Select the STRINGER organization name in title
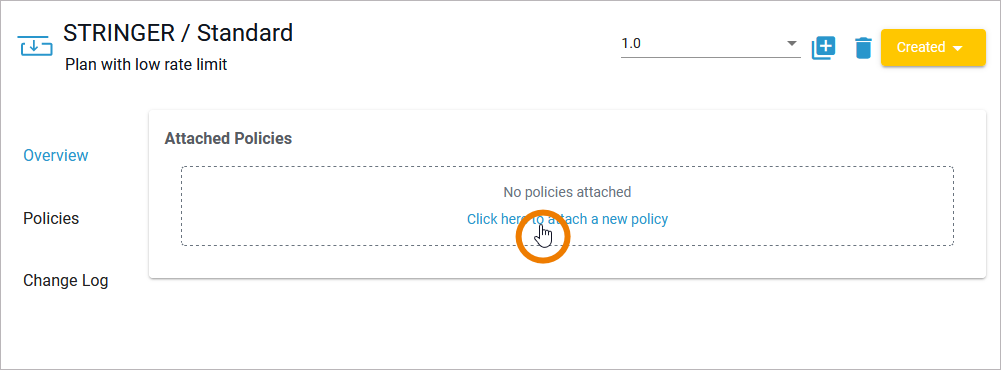Screen dimensions: 1001x370 pos(119,33)
